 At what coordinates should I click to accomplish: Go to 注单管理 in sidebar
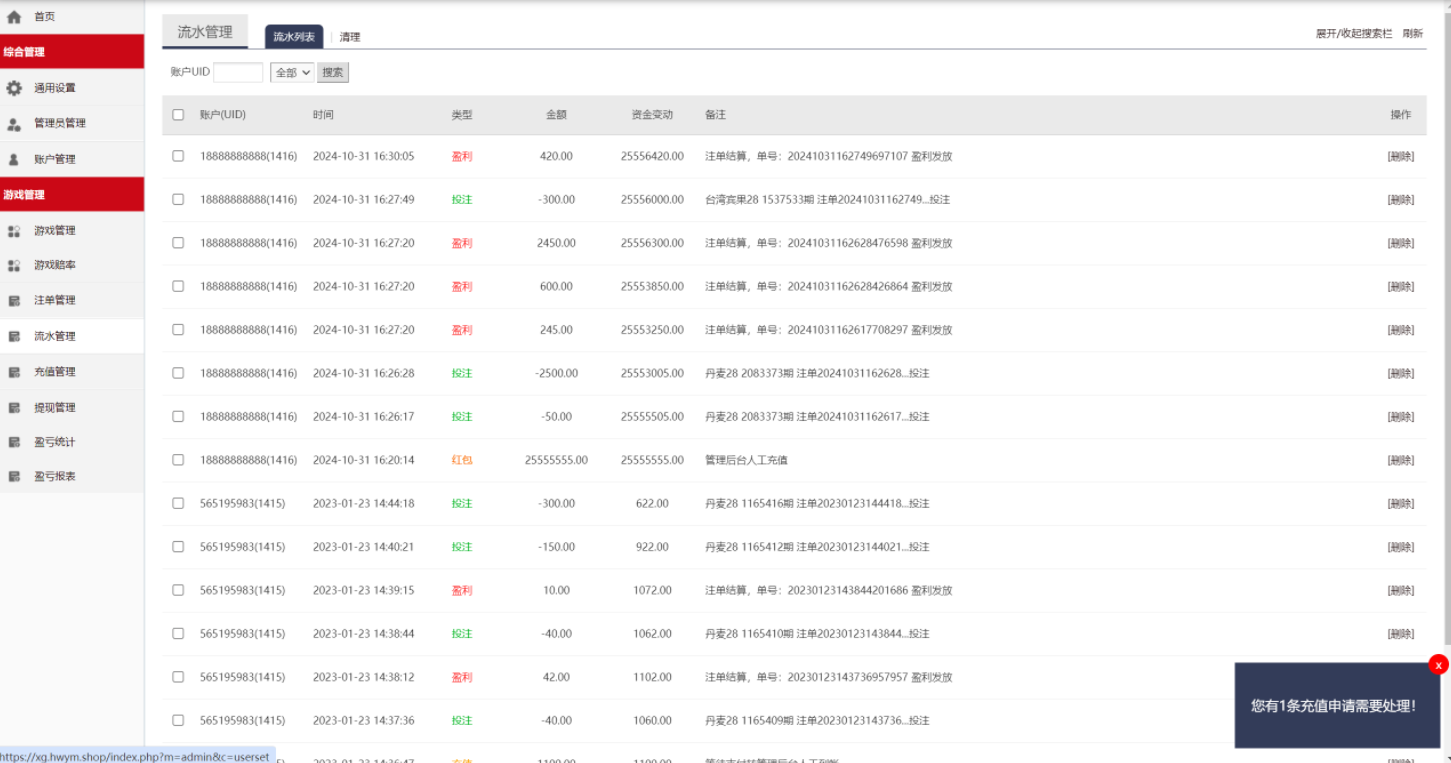coord(55,301)
